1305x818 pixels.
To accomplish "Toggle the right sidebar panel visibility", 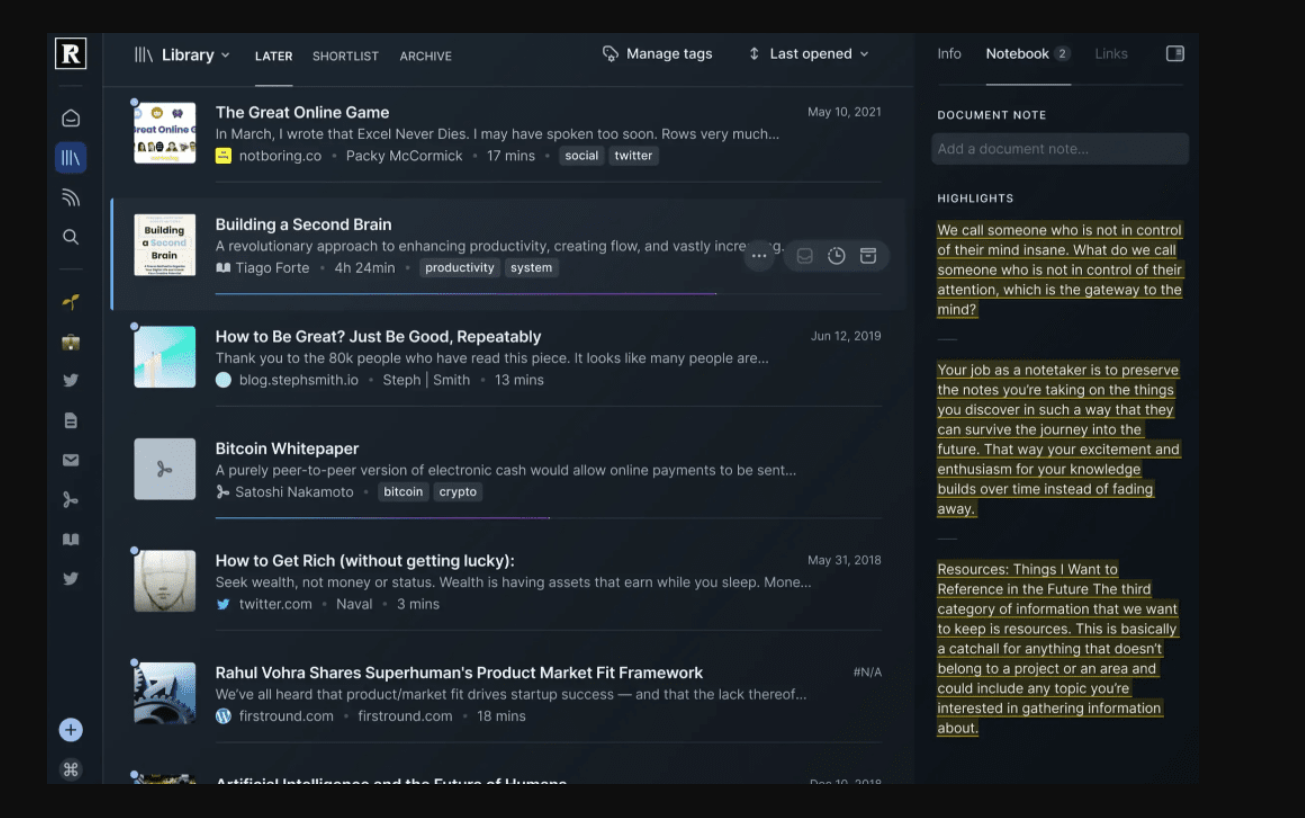I will point(1175,54).
